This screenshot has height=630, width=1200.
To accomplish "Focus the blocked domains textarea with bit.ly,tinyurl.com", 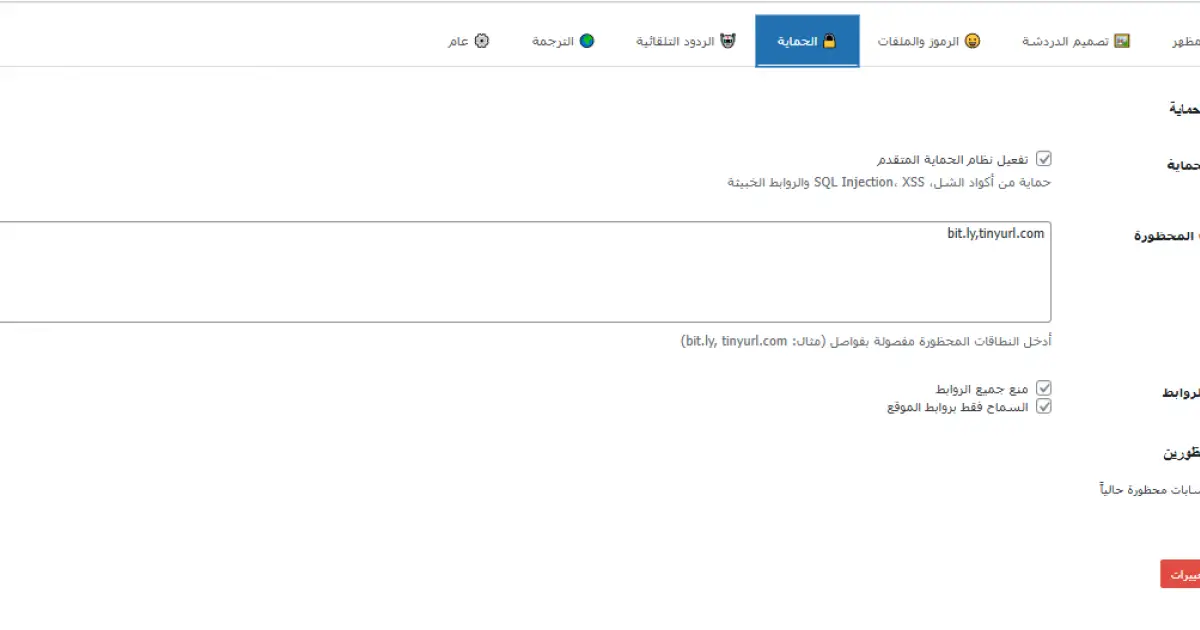I will 525,272.
